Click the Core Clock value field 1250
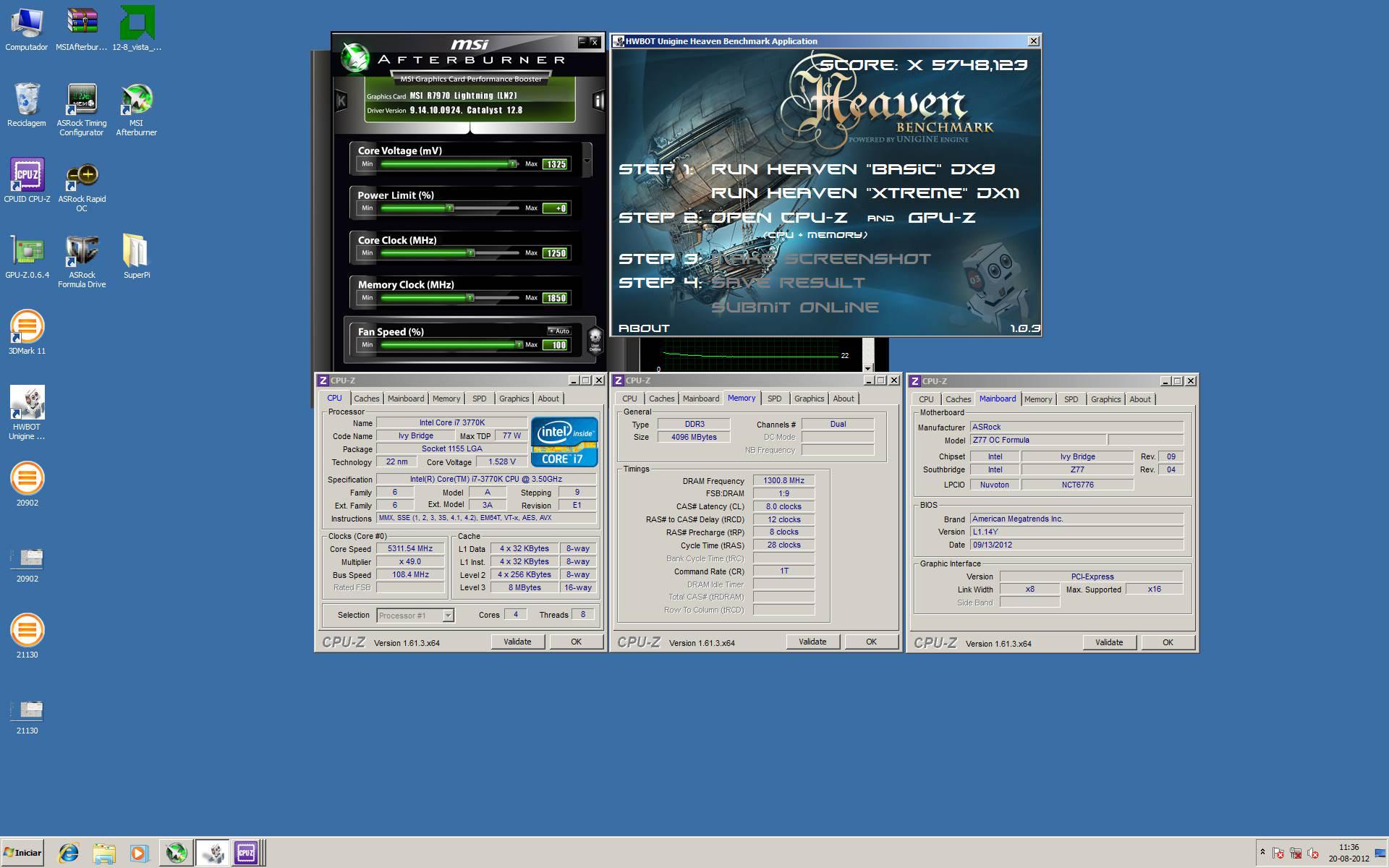The height and width of the screenshot is (868, 1389). tap(556, 253)
